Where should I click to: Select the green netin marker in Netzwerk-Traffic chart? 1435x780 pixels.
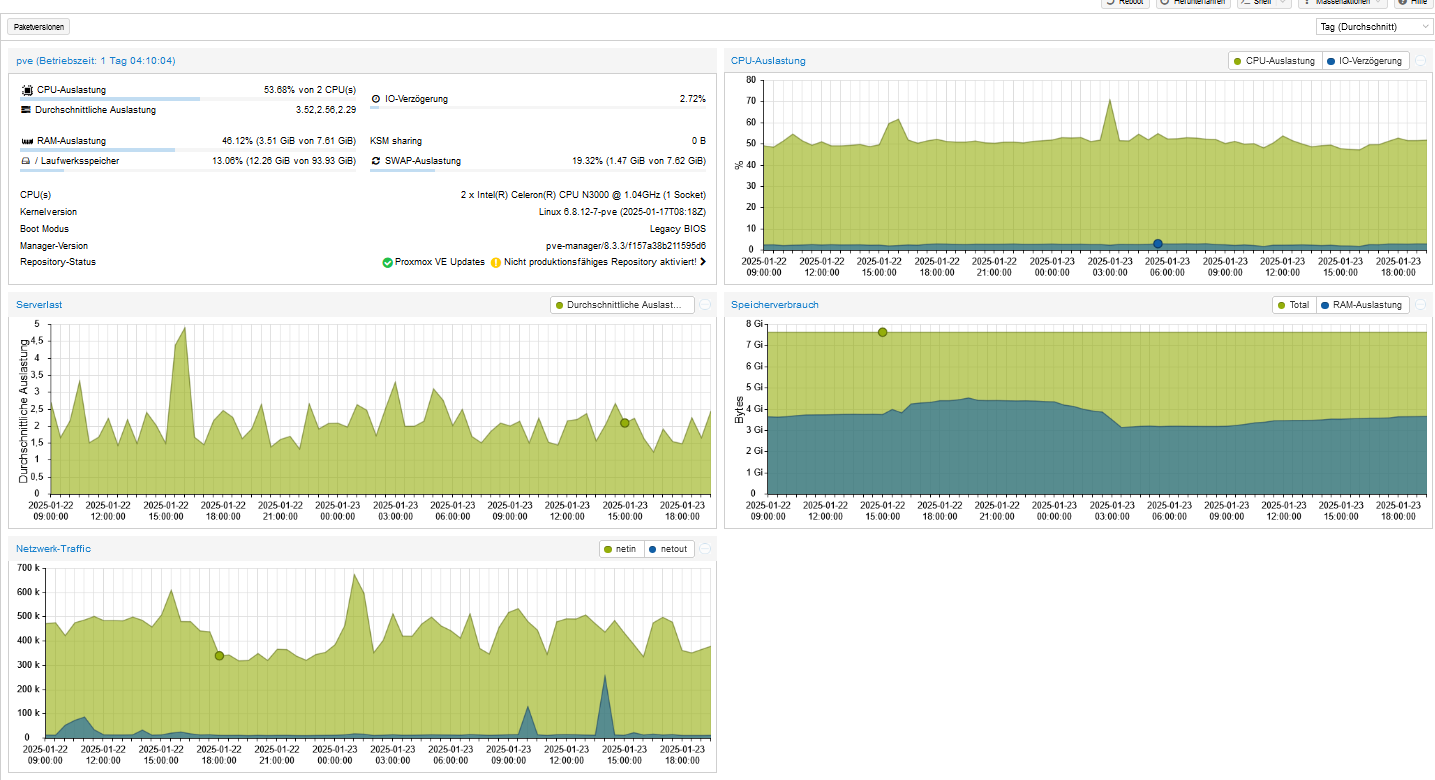[219, 656]
